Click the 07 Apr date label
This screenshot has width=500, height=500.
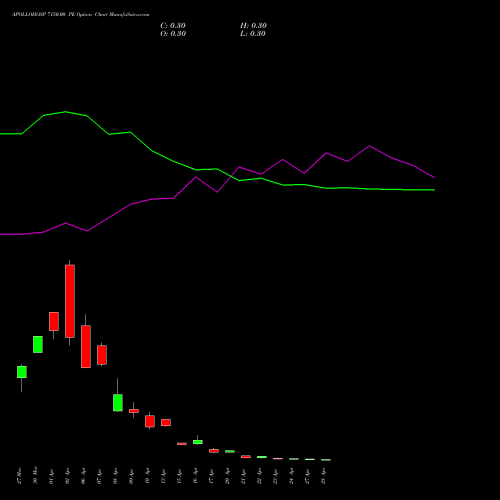tap(99, 476)
